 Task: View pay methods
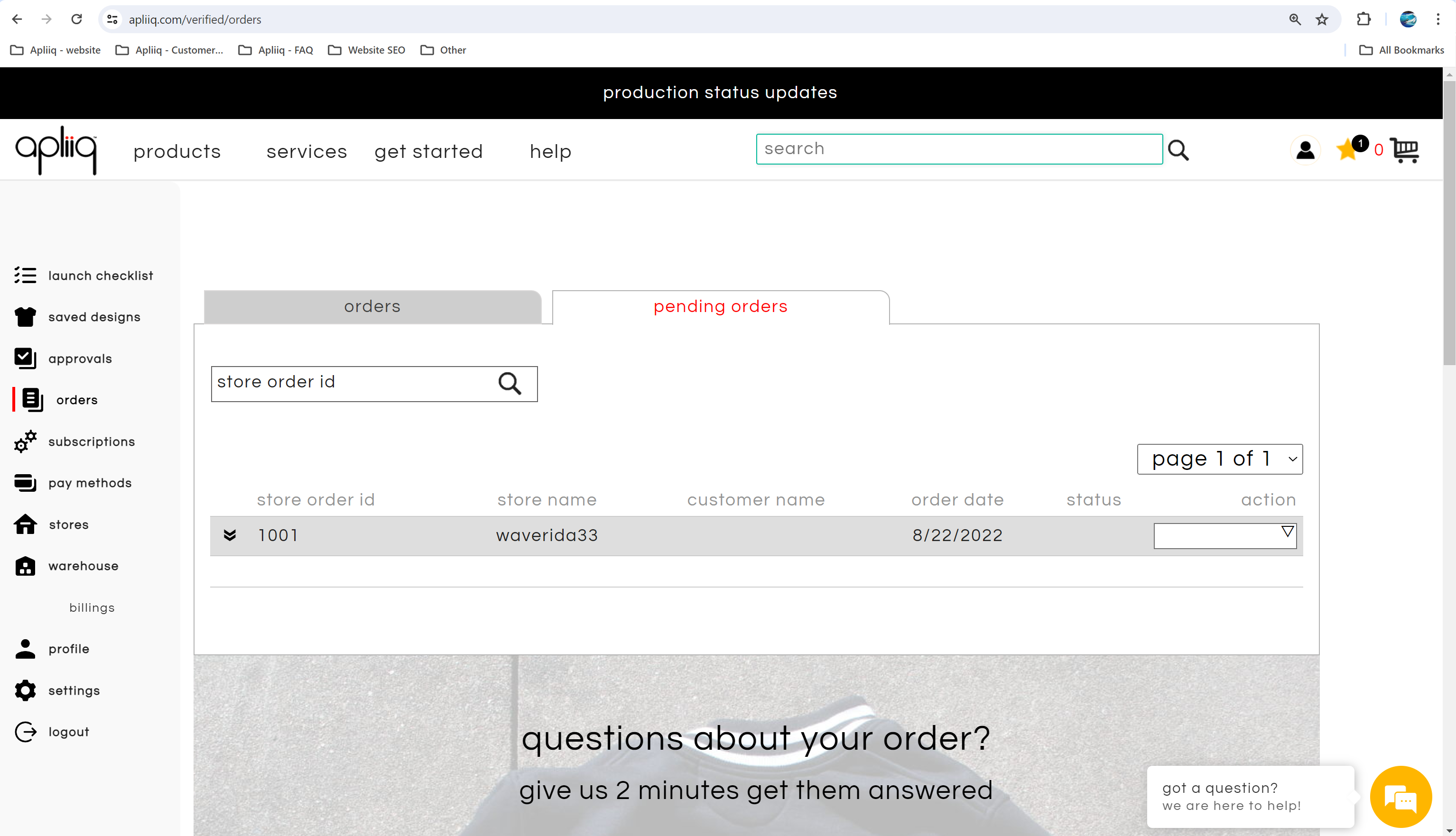point(90,484)
